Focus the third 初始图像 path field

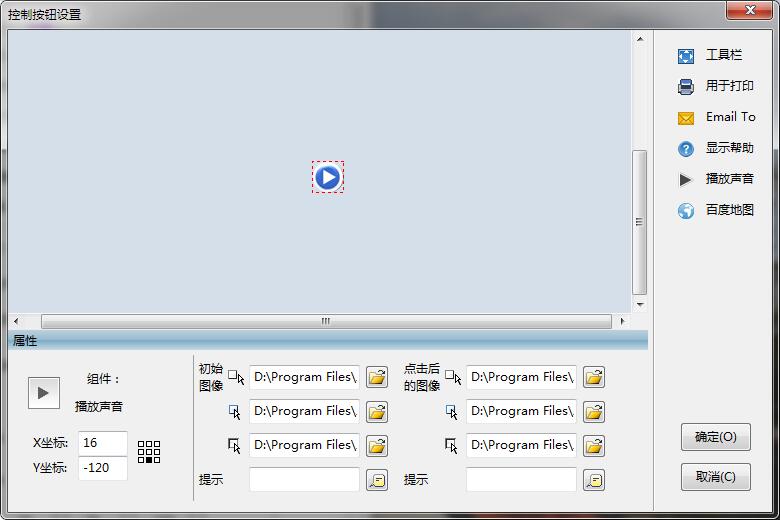304,445
